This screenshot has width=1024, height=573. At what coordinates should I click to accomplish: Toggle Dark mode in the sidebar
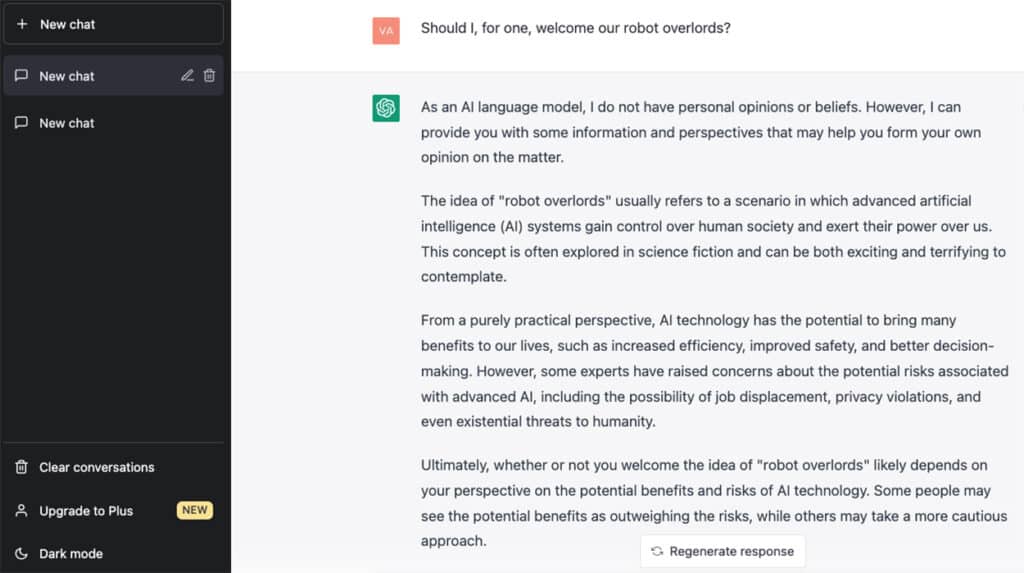click(x=70, y=553)
